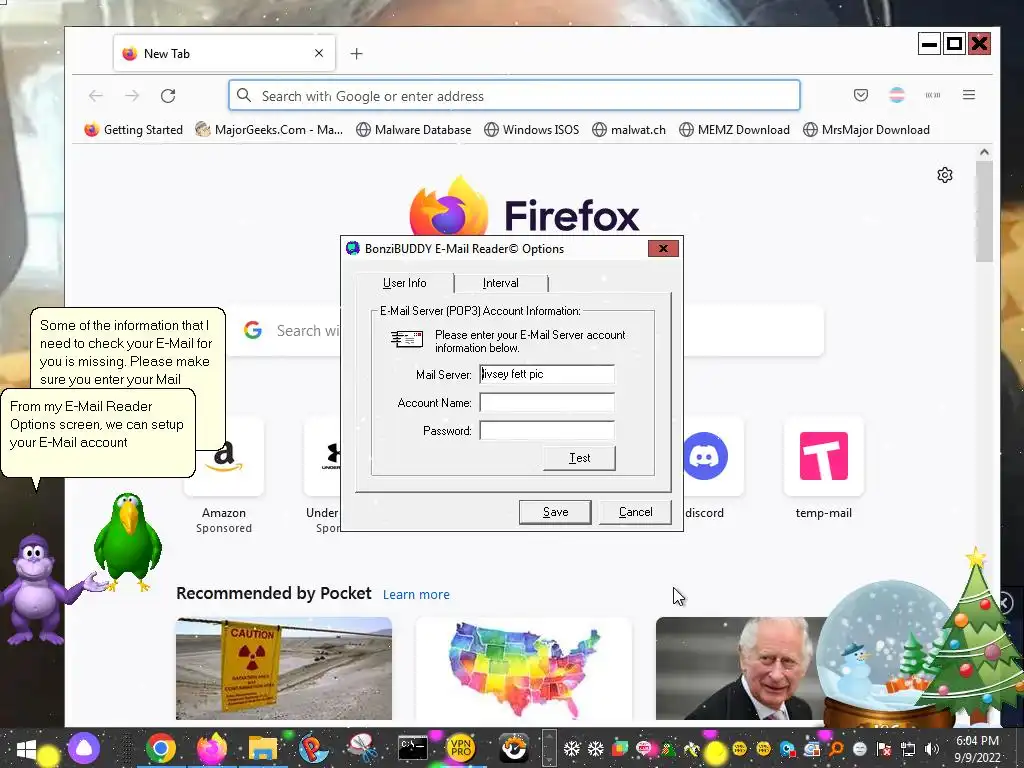Open File Explorer from the taskbar

click(263, 748)
